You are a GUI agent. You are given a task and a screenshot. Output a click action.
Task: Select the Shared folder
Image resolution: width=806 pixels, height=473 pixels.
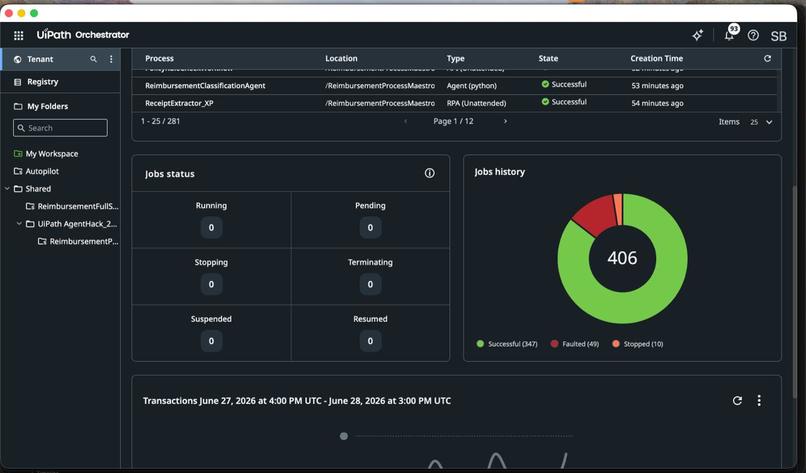[x=38, y=189]
